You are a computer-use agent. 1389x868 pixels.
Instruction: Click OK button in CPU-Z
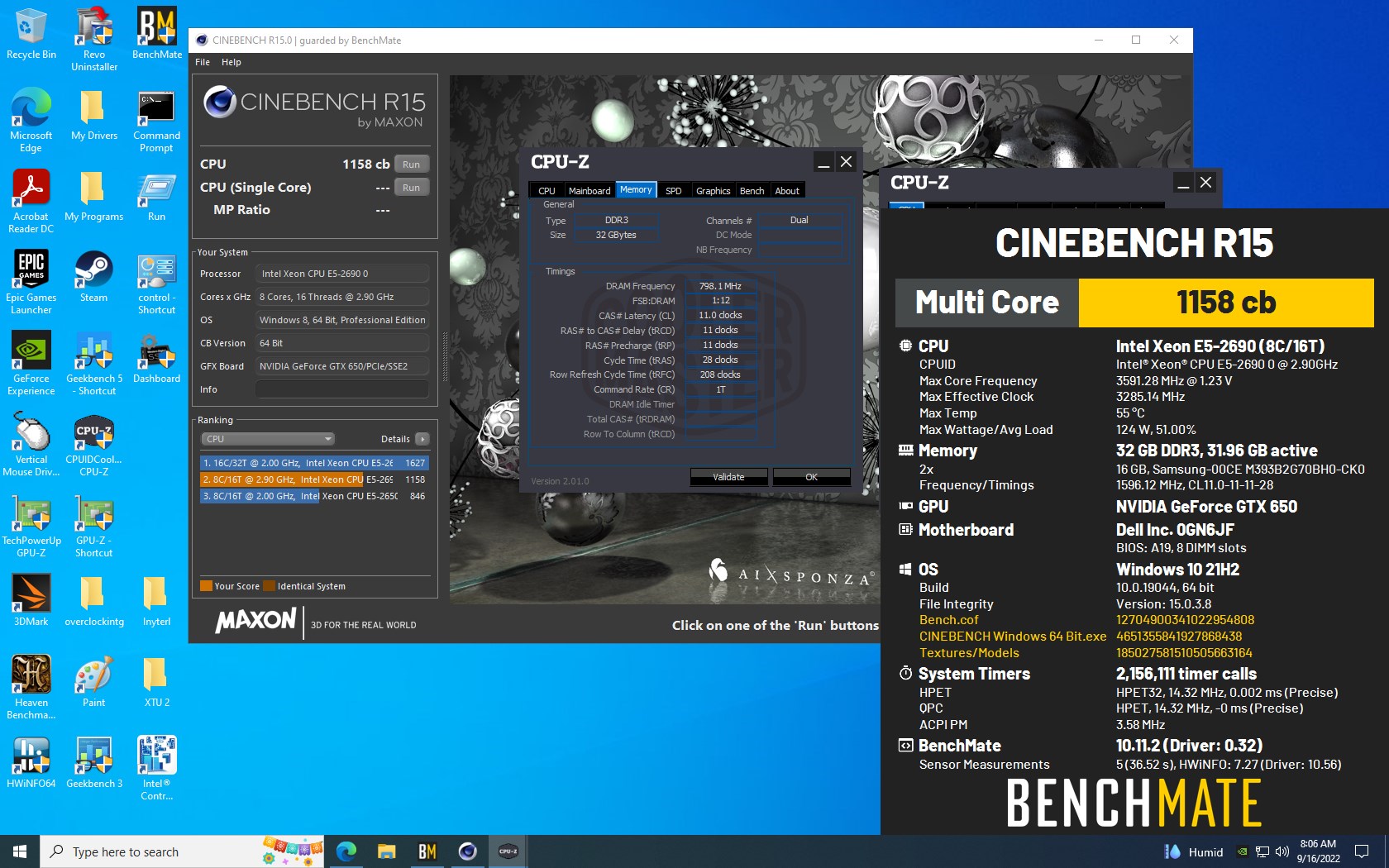811,477
